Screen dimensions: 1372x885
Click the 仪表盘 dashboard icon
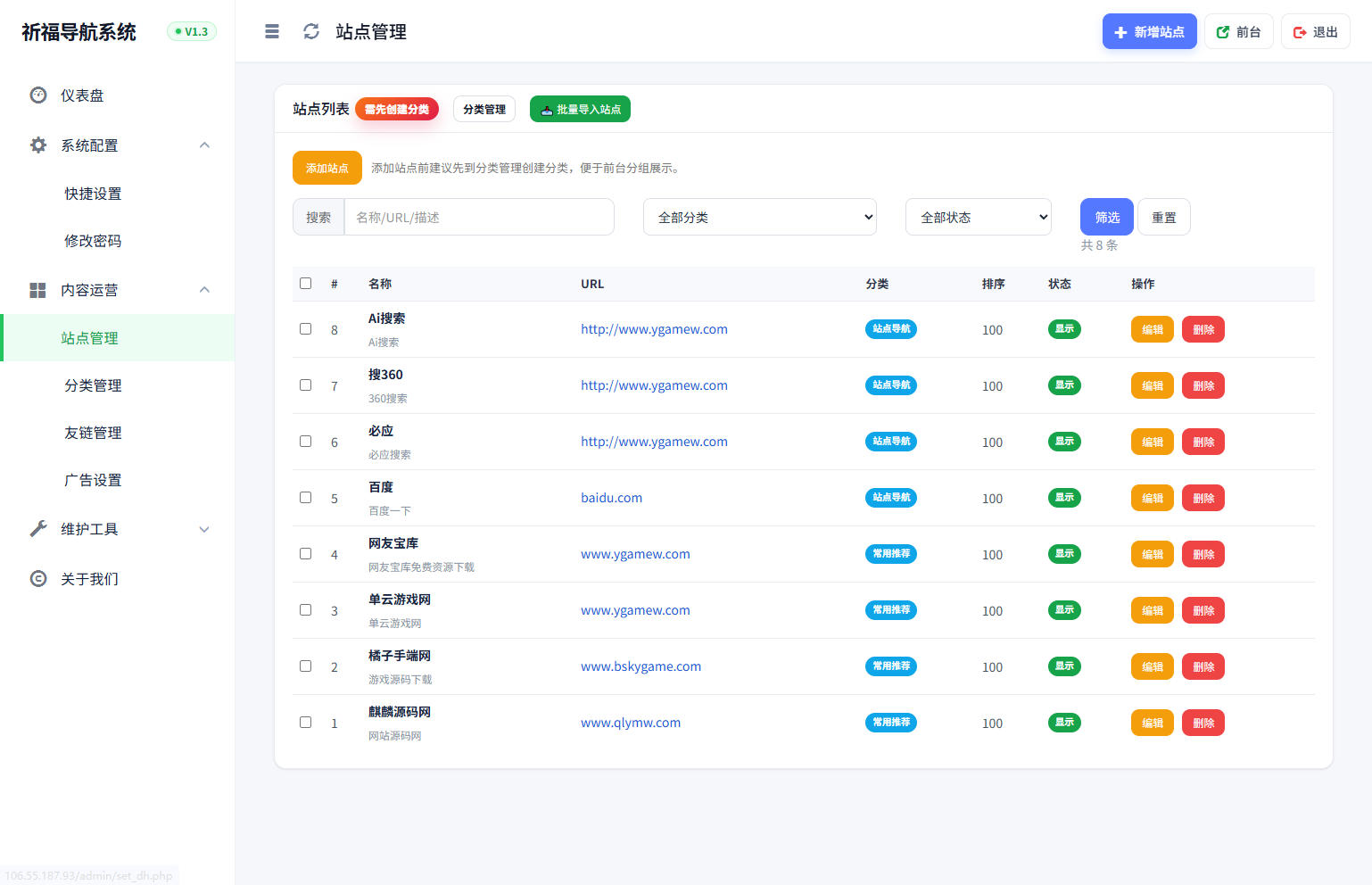[x=38, y=95]
